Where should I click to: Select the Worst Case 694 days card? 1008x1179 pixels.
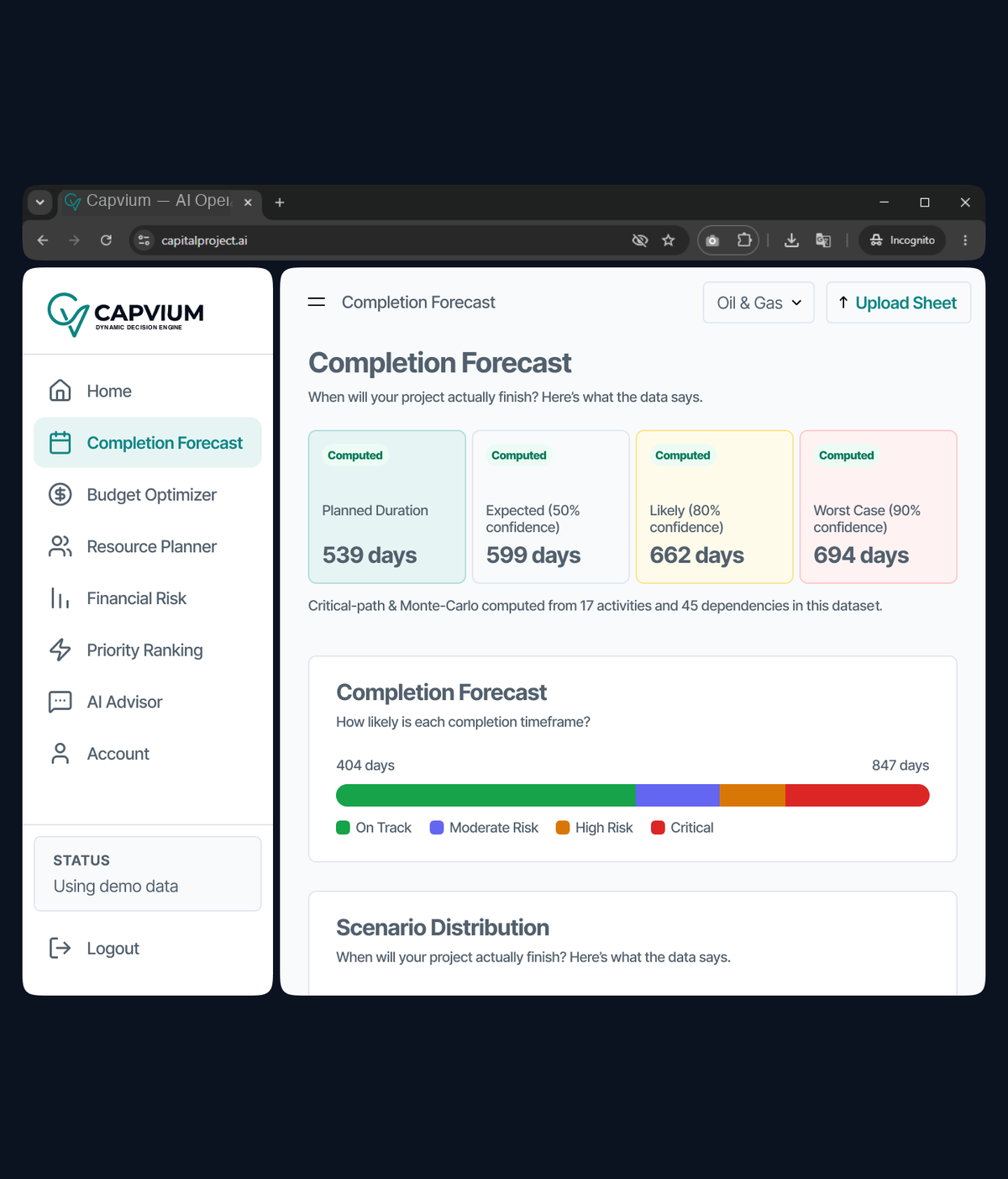pos(879,507)
